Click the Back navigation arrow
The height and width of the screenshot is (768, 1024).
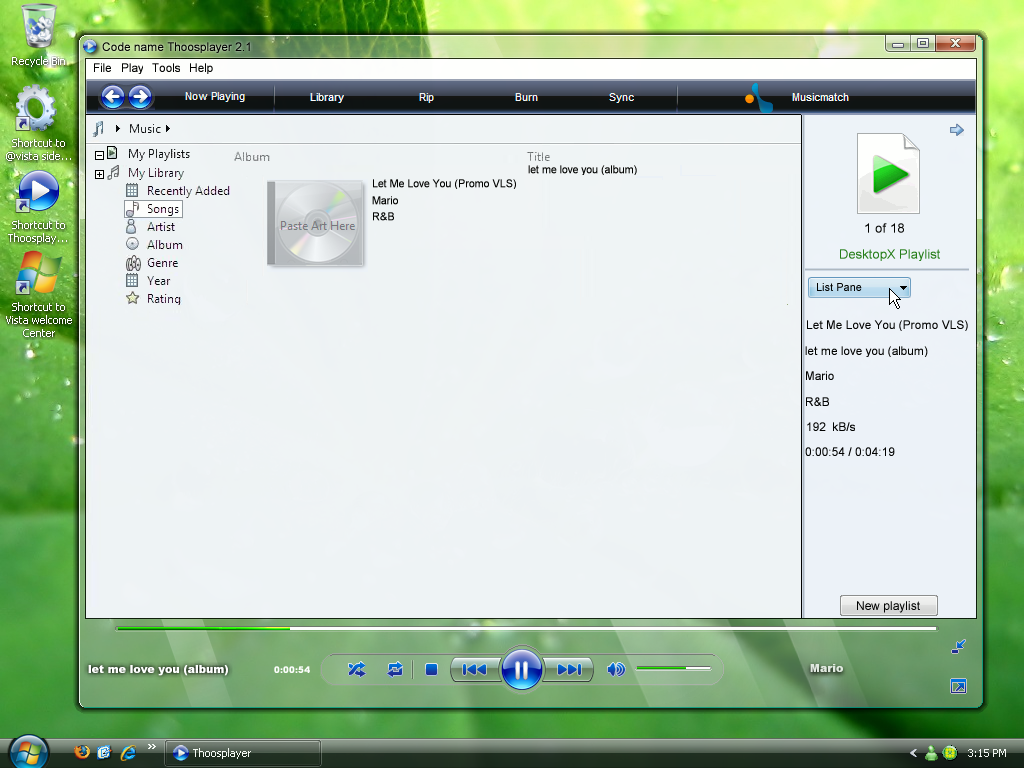click(x=112, y=97)
